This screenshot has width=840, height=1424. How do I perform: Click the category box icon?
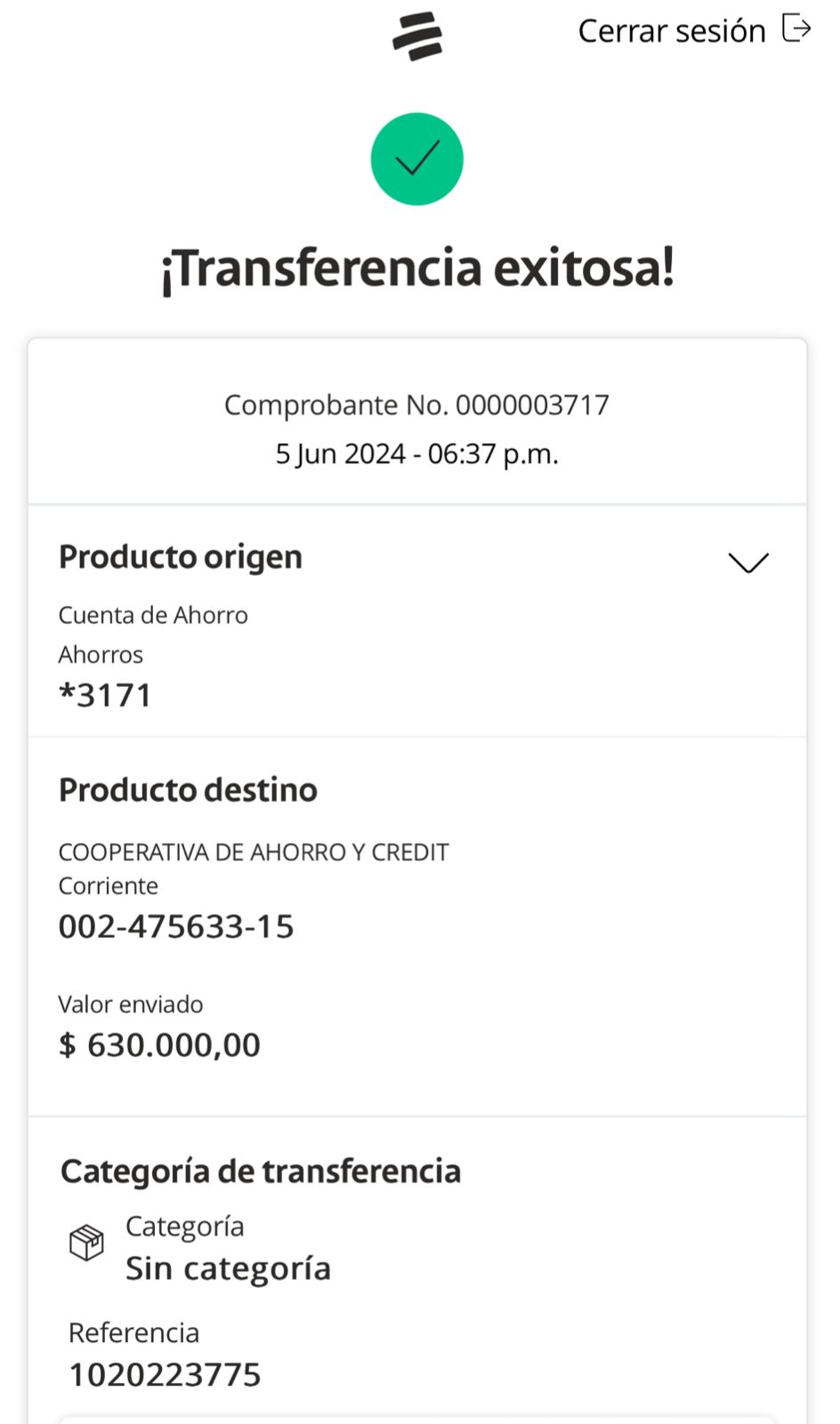(x=86, y=1242)
